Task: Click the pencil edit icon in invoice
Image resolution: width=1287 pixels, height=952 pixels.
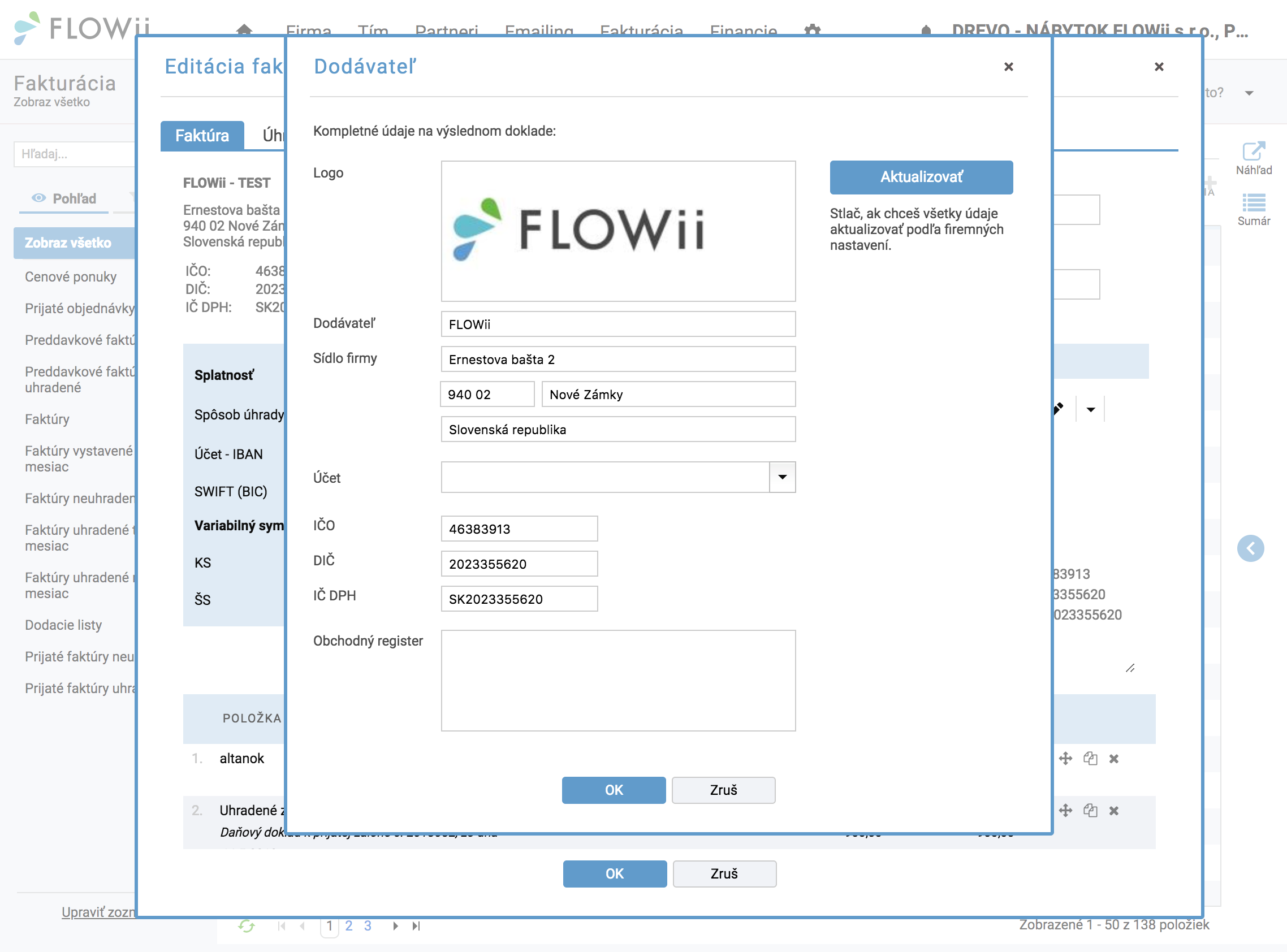Action: coord(1059,409)
